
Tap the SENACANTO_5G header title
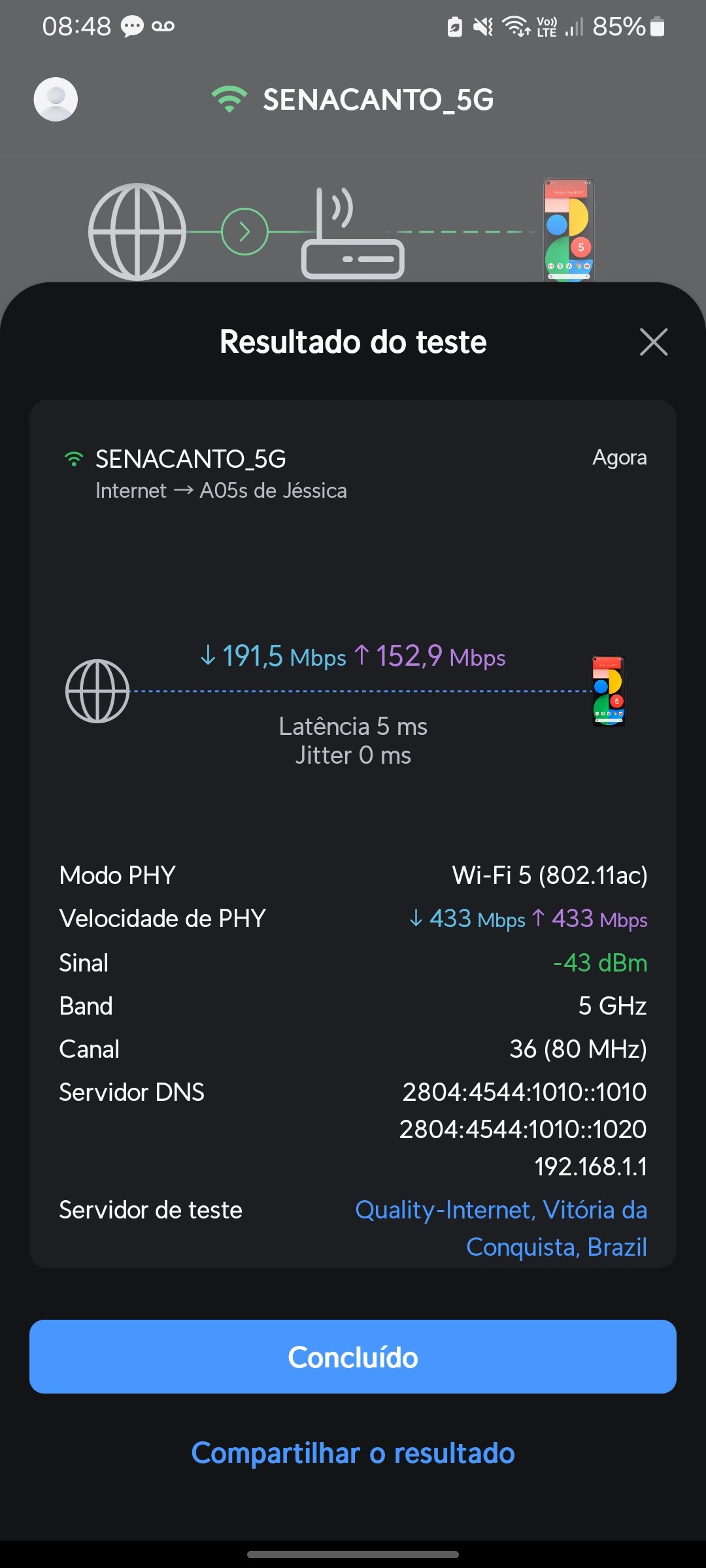click(x=378, y=100)
